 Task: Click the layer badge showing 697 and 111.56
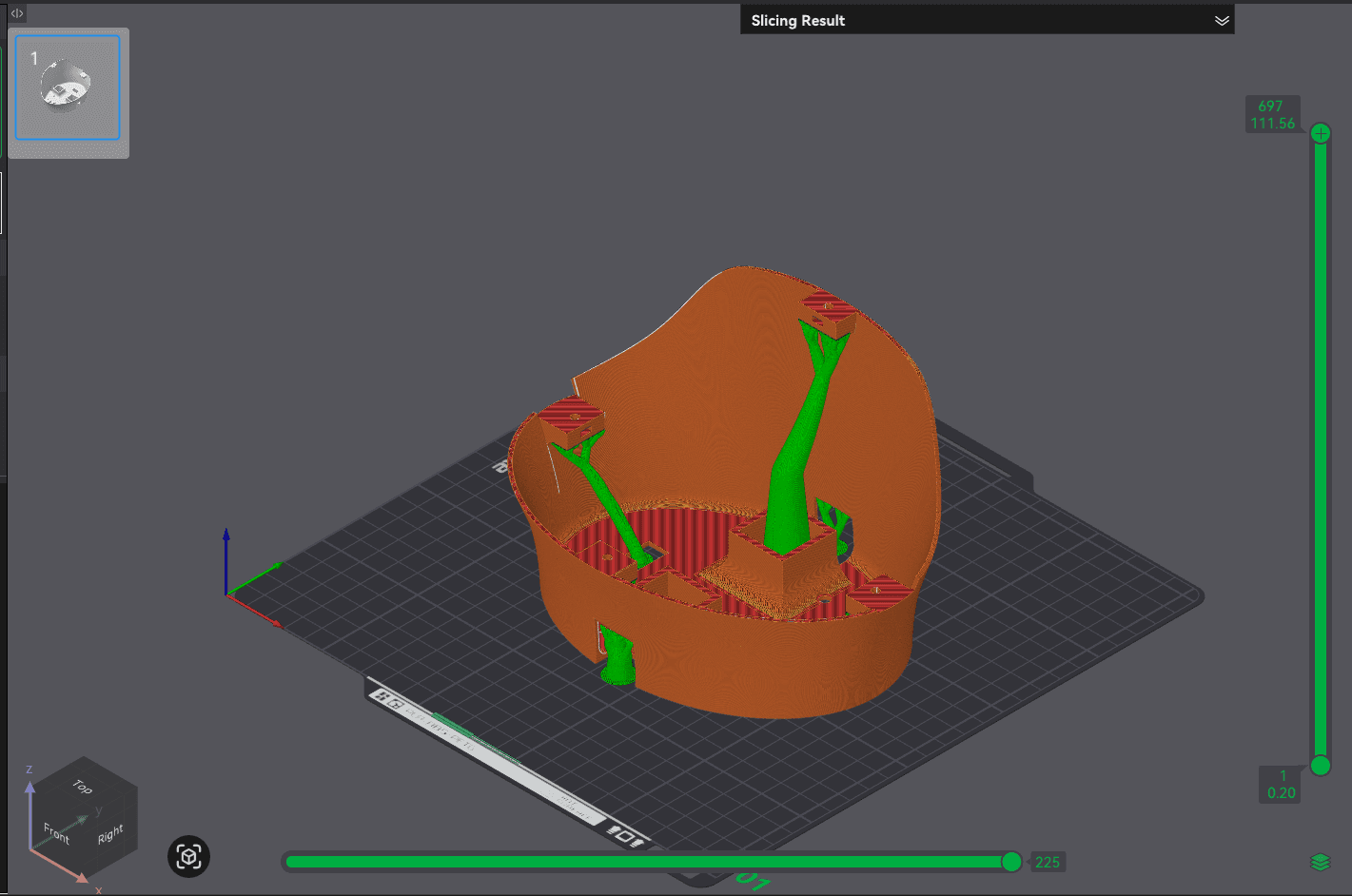click(x=1273, y=113)
